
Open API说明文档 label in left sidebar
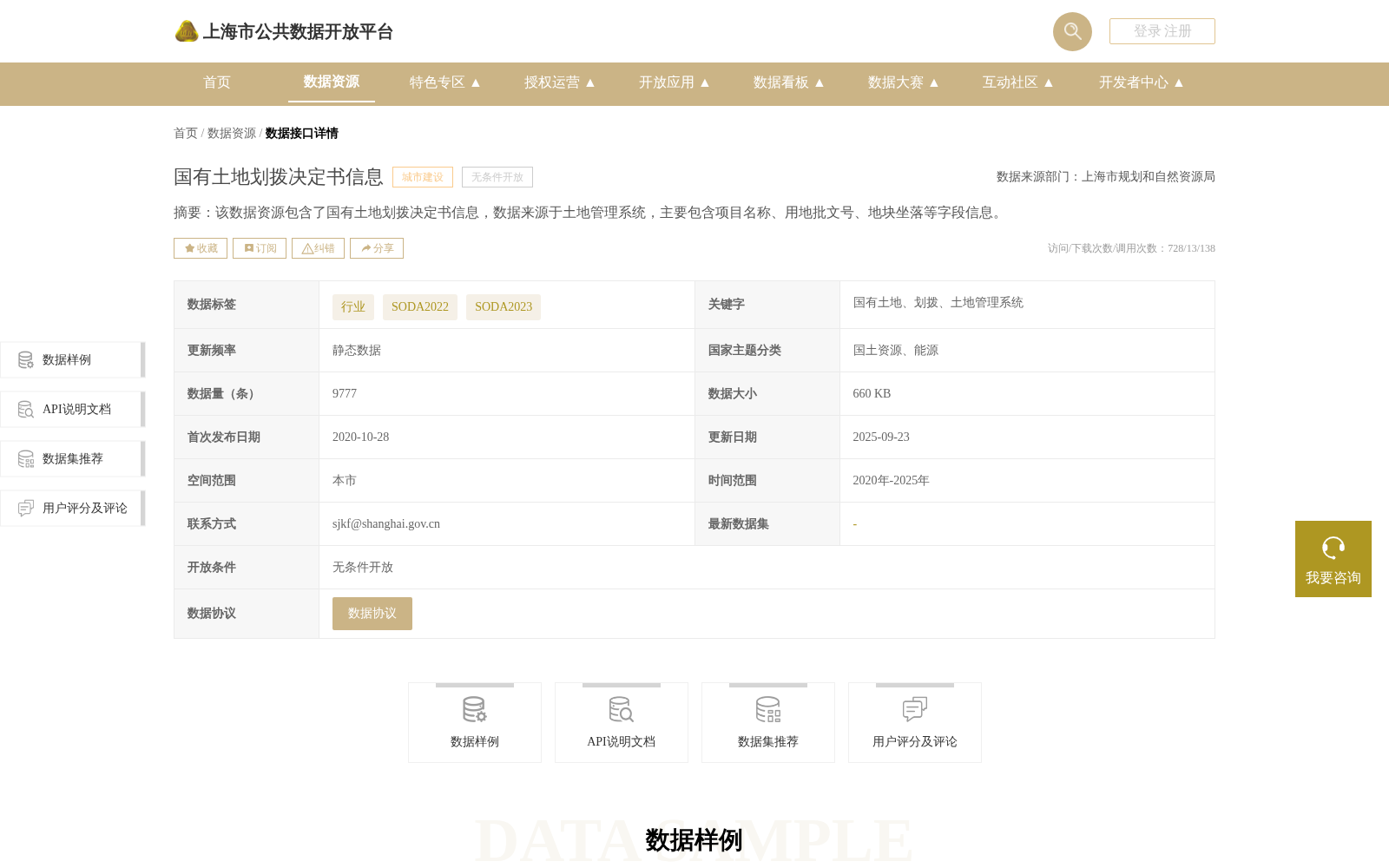pos(76,410)
